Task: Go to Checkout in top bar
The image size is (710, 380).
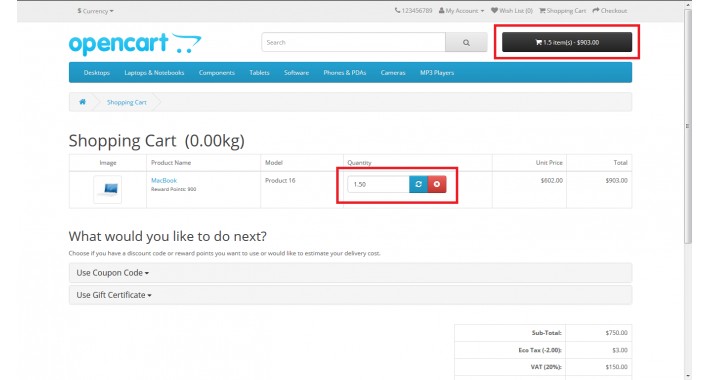Action: tap(610, 10)
